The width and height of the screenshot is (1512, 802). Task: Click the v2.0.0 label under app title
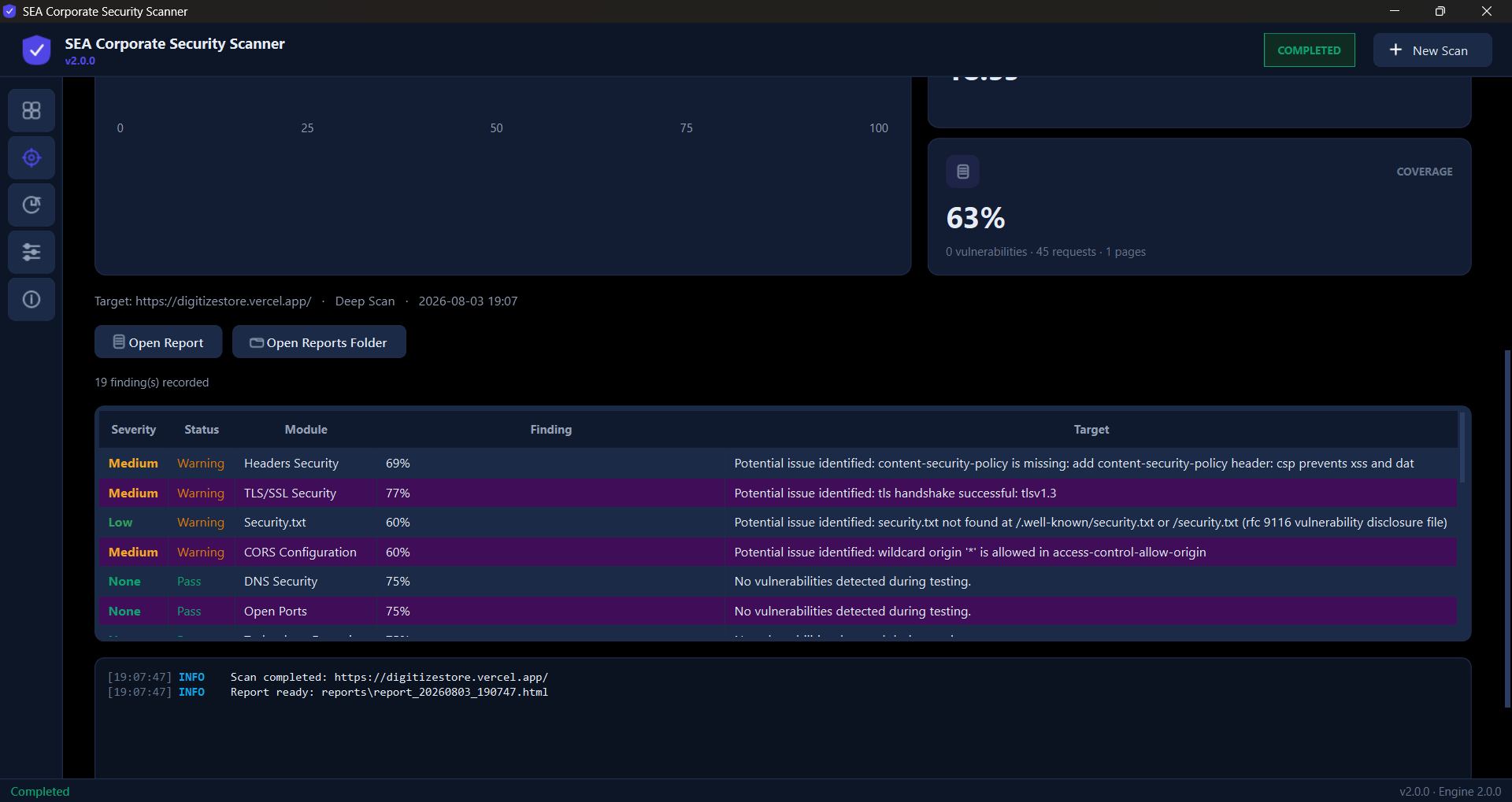[x=80, y=61]
